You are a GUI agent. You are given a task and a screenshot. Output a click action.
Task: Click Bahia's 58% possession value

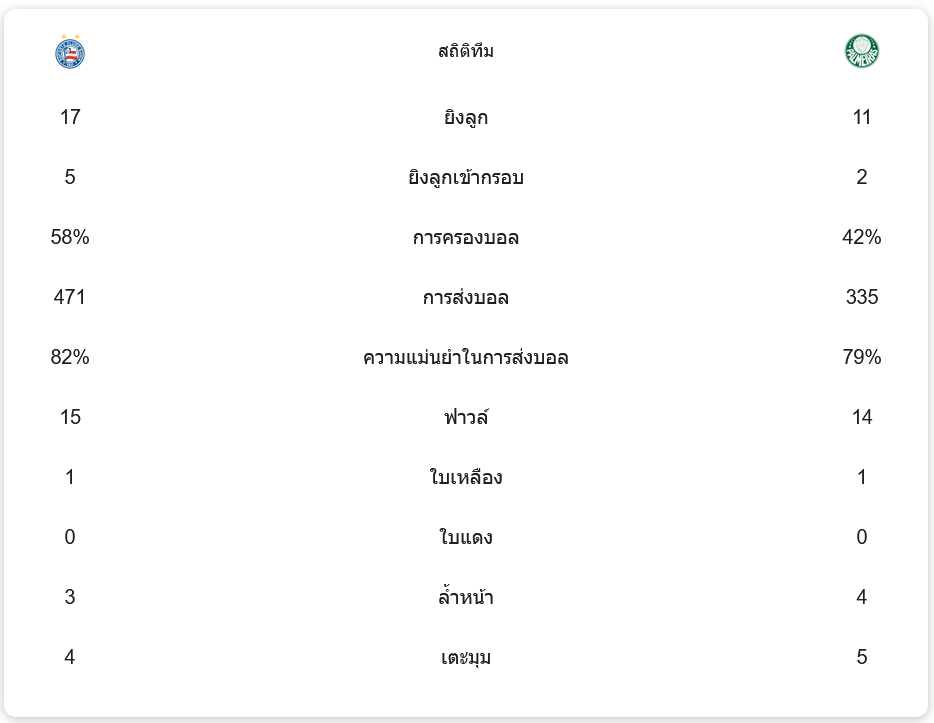[70, 237]
